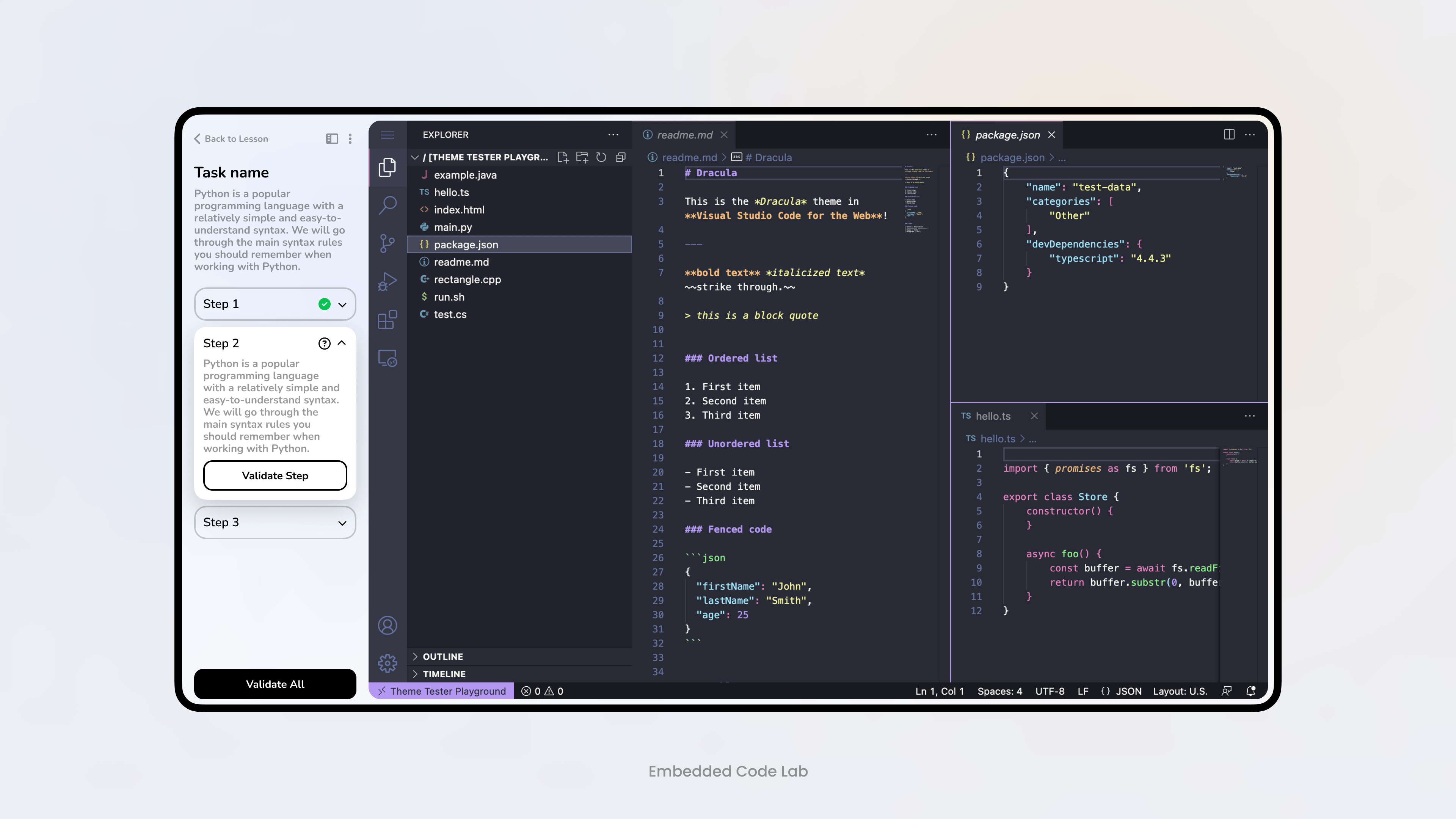The image size is (1456, 819).
Task: Click the Layout: U.S. status item
Action: [x=1180, y=691]
